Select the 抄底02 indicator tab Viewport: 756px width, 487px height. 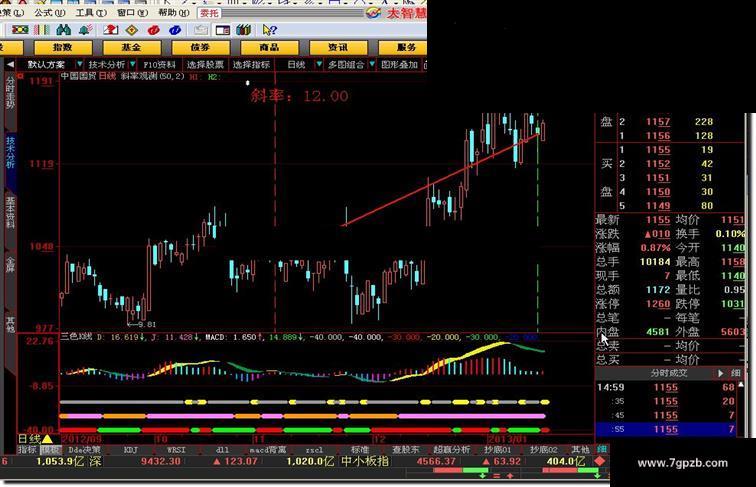pyautogui.click(x=543, y=449)
